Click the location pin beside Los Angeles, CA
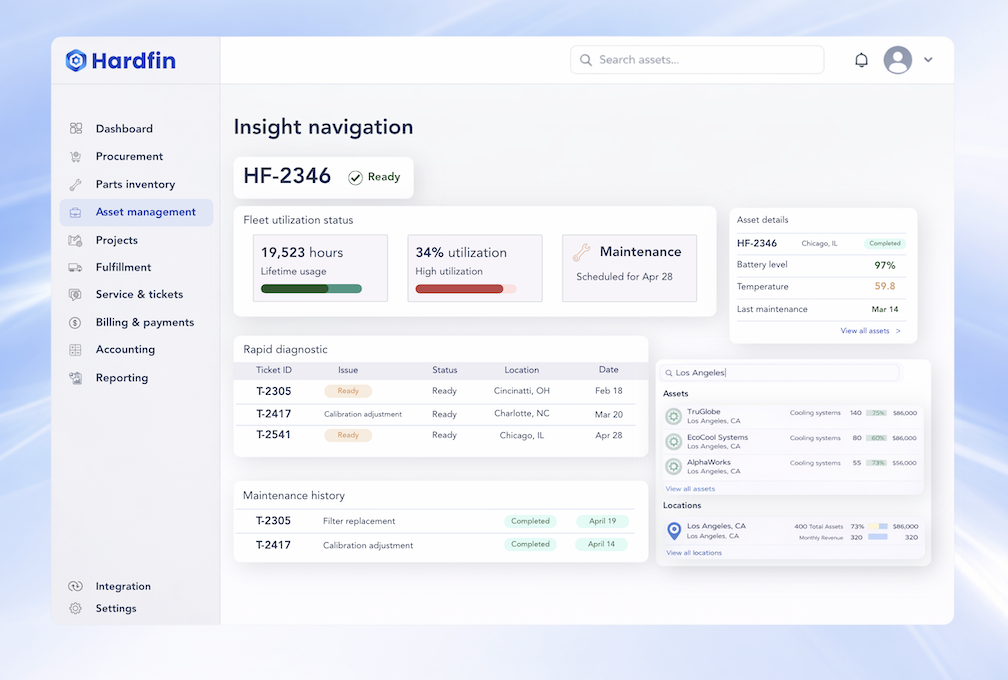1008x680 pixels. pos(673,529)
